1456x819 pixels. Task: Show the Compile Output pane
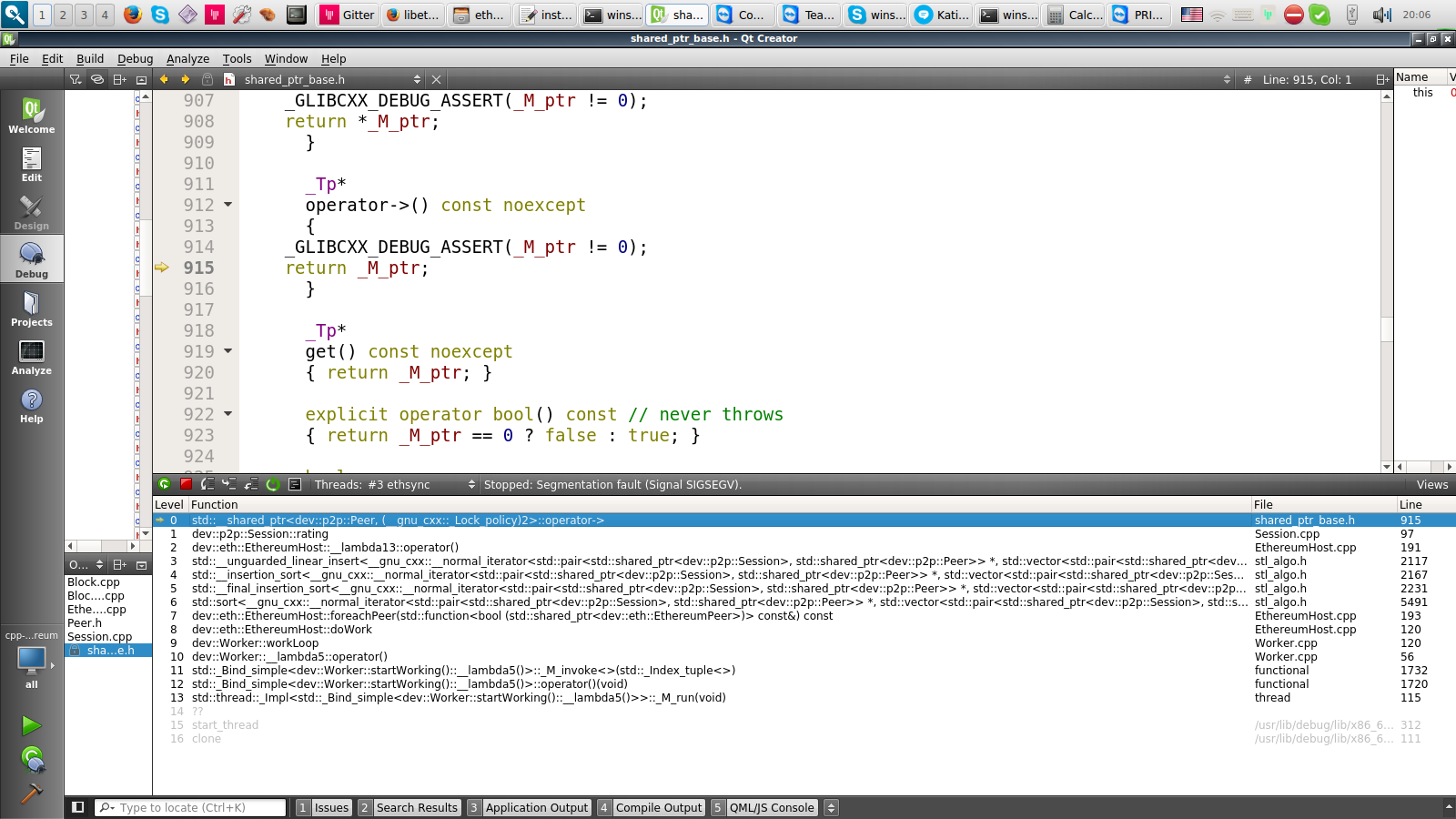pos(651,807)
